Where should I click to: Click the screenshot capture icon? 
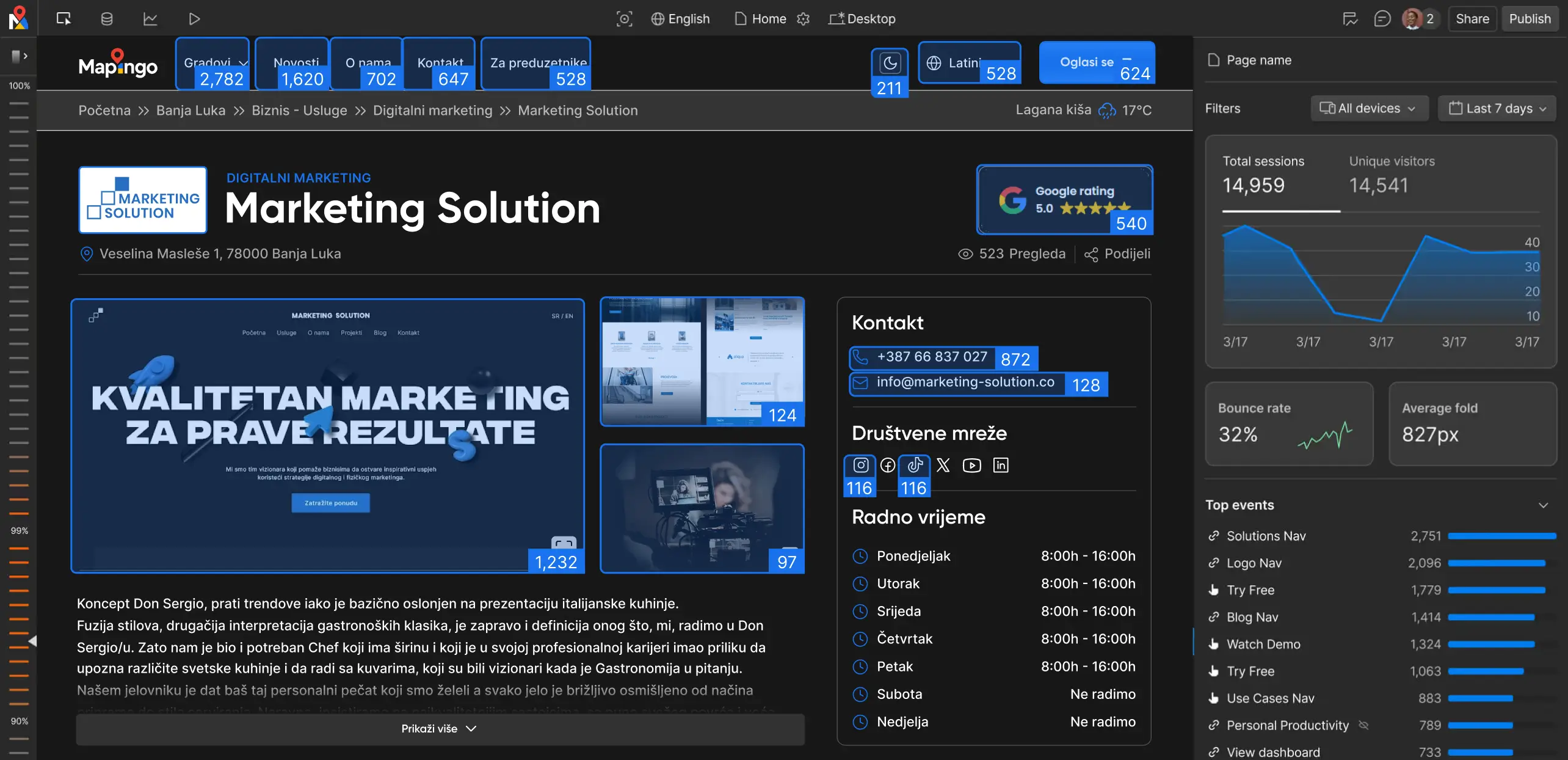coord(624,19)
